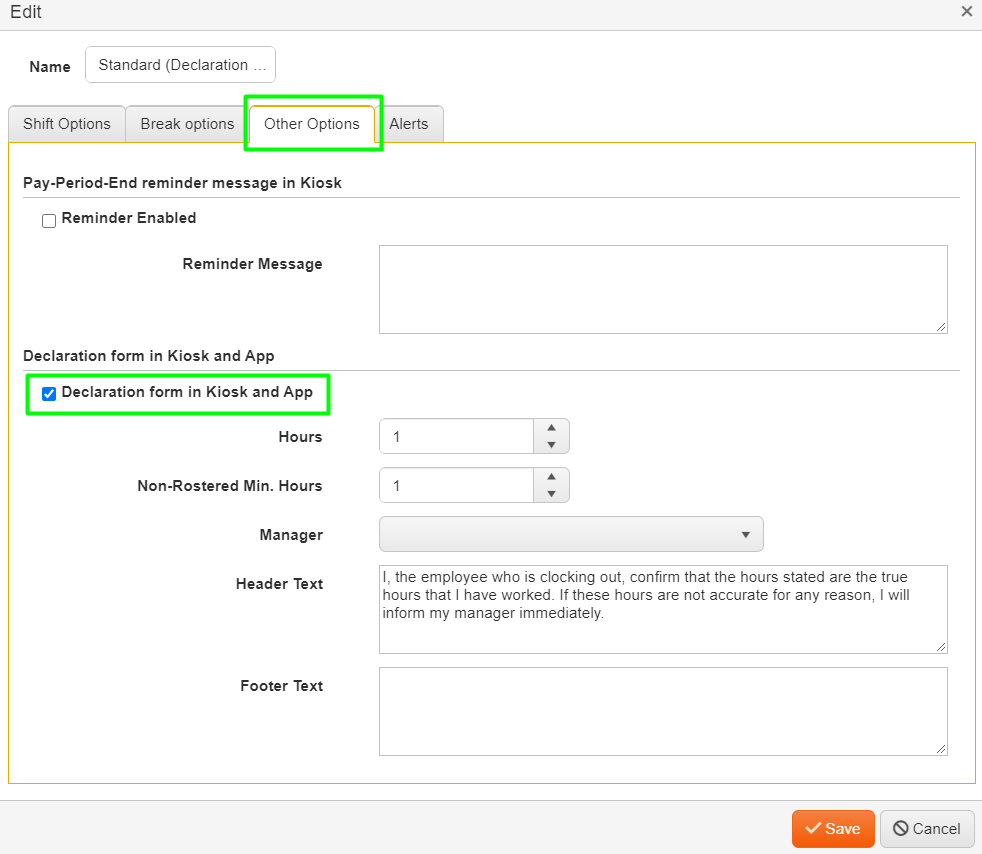The height and width of the screenshot is (854, 982).
Task: Click the Reminder Message label
Action: 252,264
